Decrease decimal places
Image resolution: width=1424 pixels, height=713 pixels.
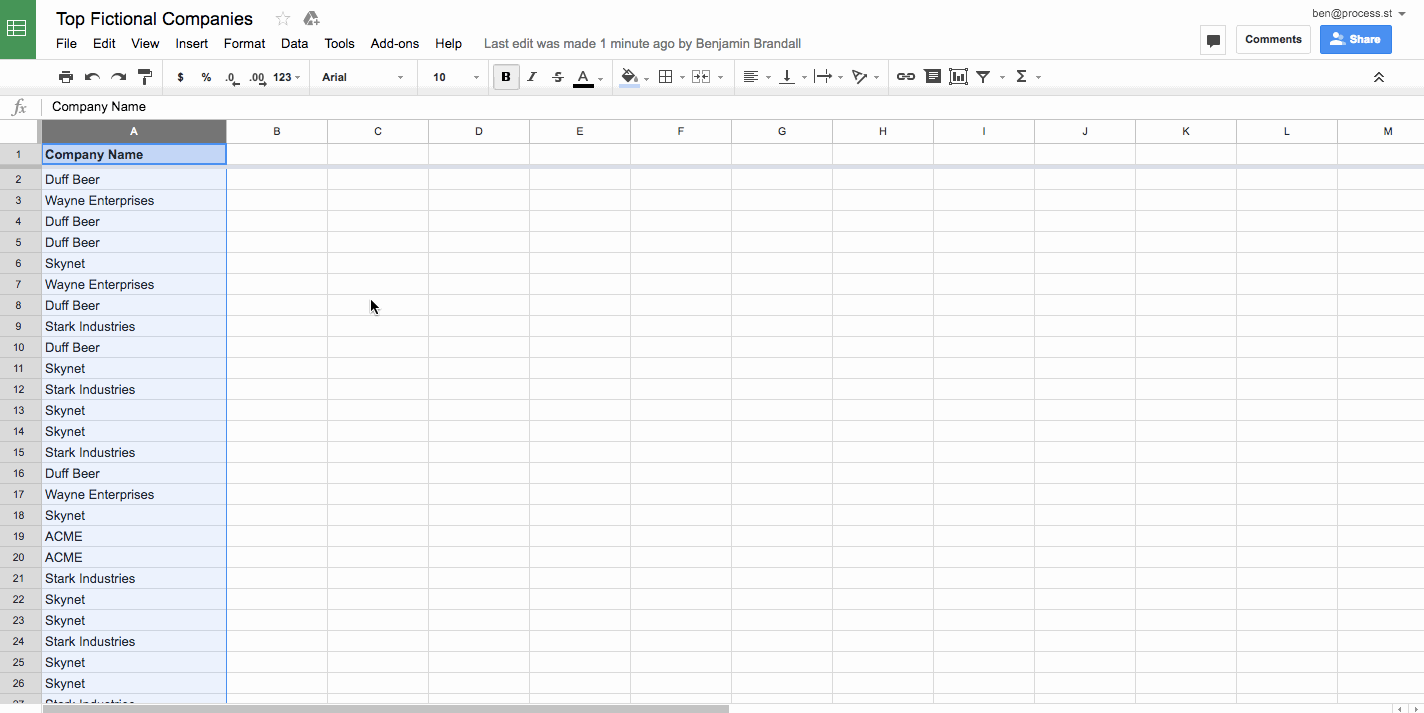tap(232, 77)
